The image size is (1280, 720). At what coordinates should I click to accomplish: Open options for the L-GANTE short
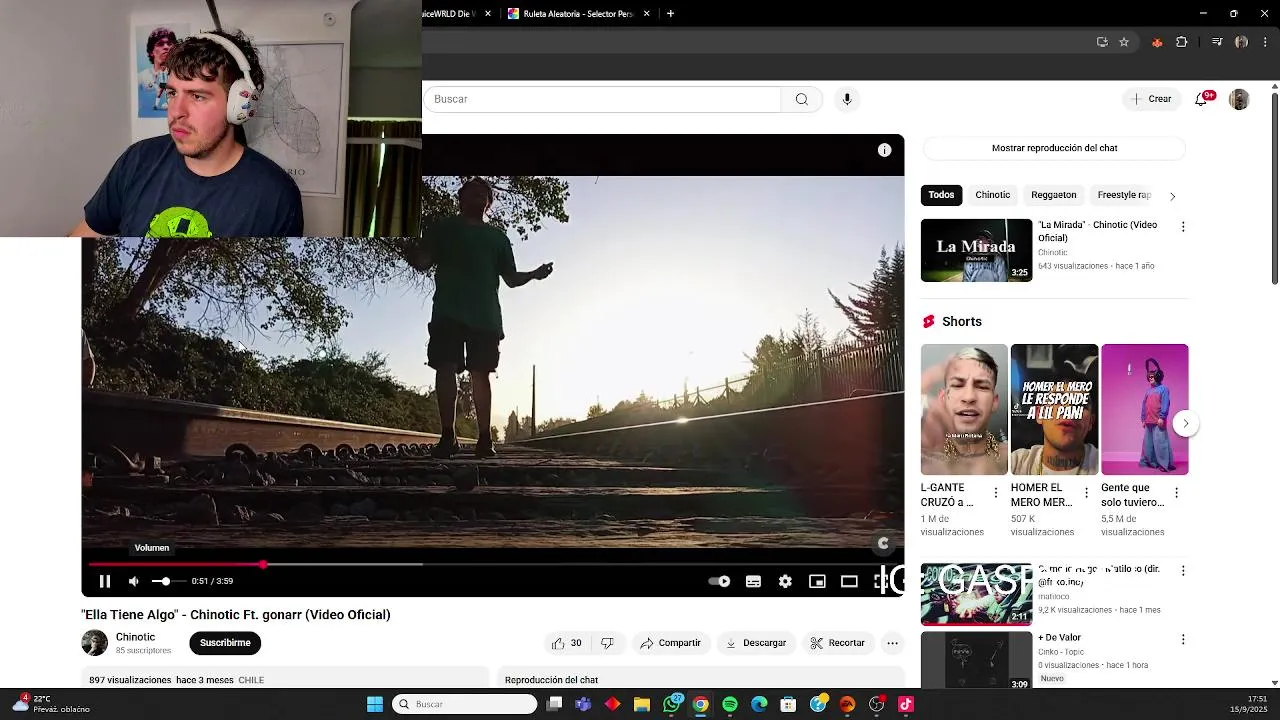995,493
